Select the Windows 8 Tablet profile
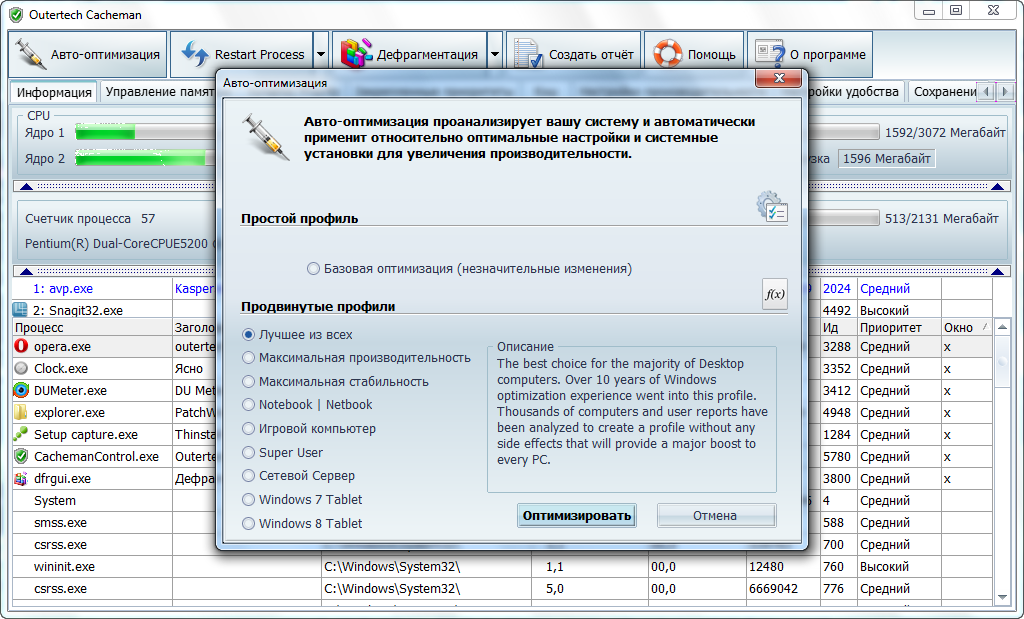The height and width of the screenshot is (619, 1024). (x=249, y=524)
